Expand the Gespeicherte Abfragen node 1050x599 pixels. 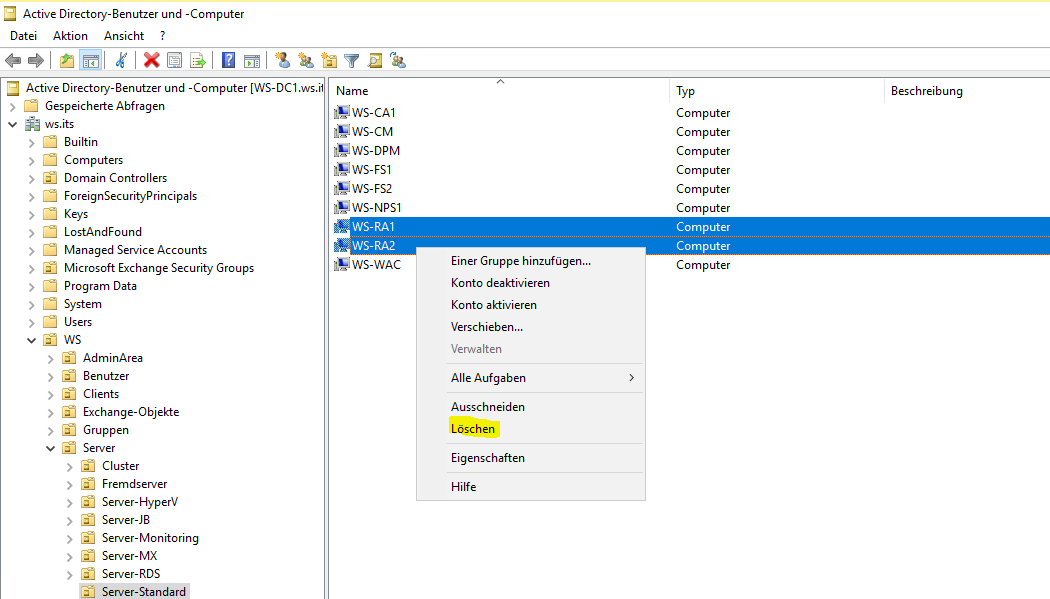(x=13, y=106)
